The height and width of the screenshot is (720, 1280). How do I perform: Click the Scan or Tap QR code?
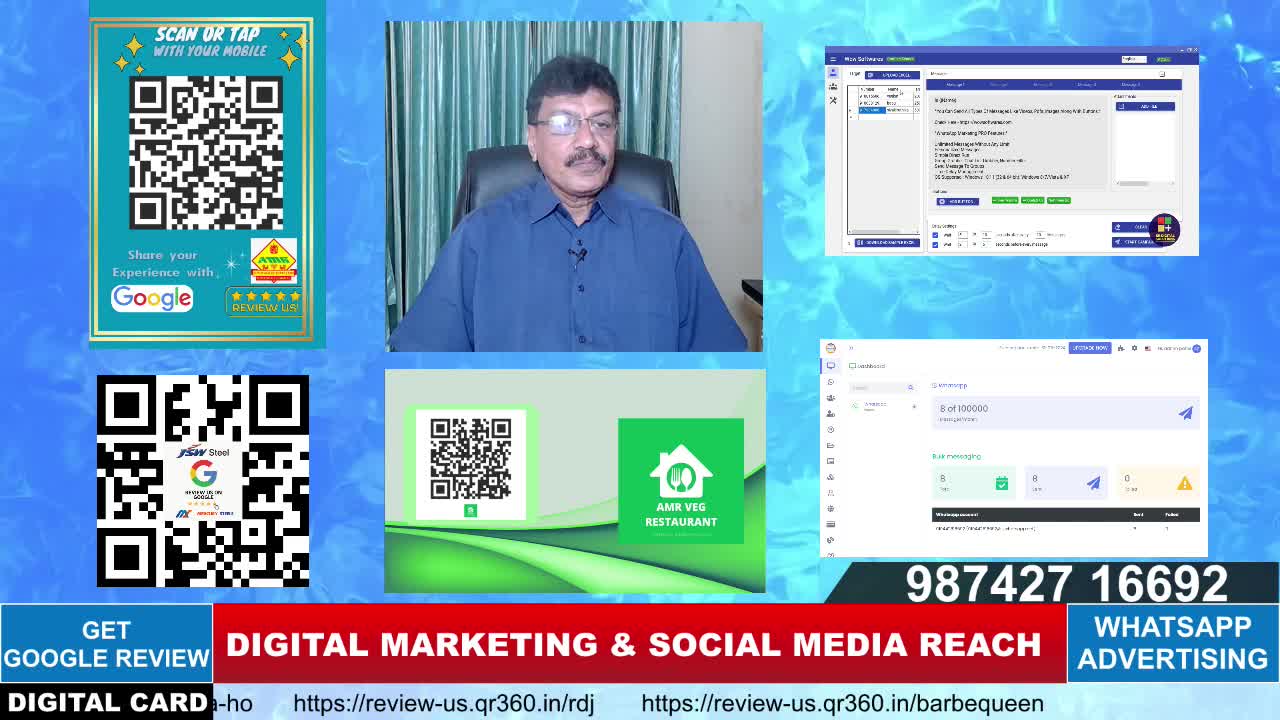pos(206,153)
